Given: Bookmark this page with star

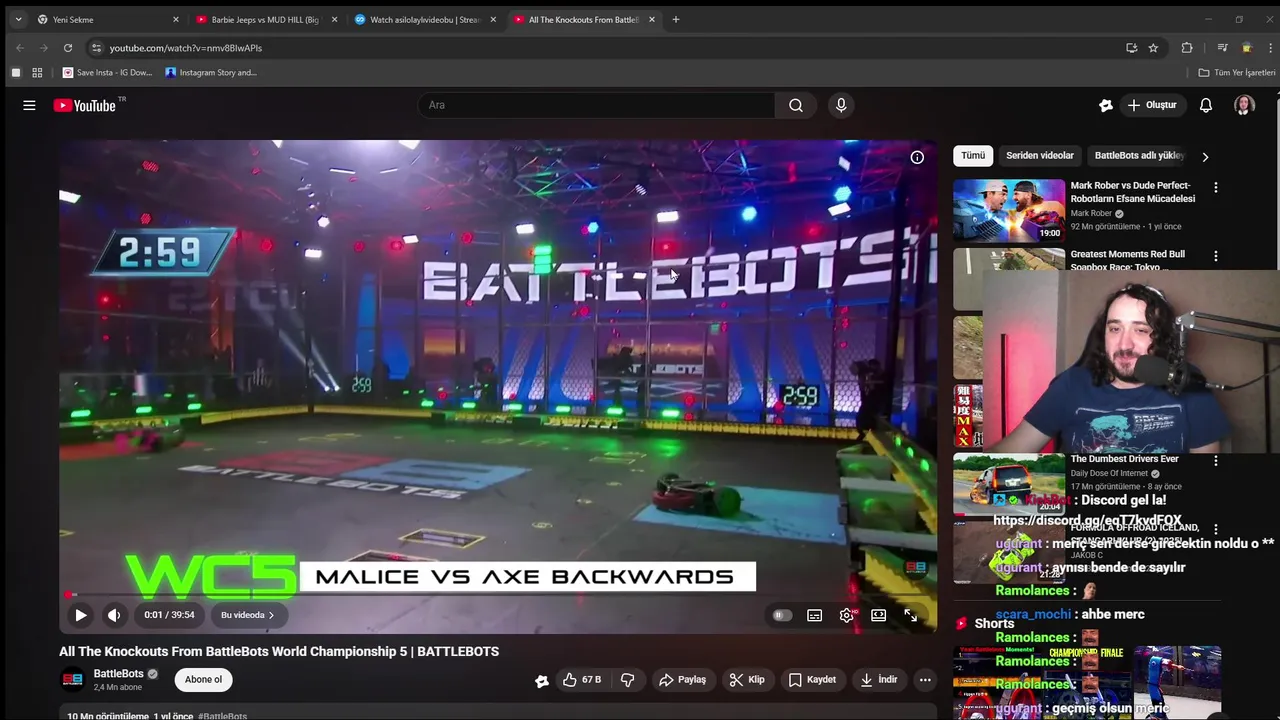Looking at the screenshot, I should pyautogui.click(x=1153, y=48).
